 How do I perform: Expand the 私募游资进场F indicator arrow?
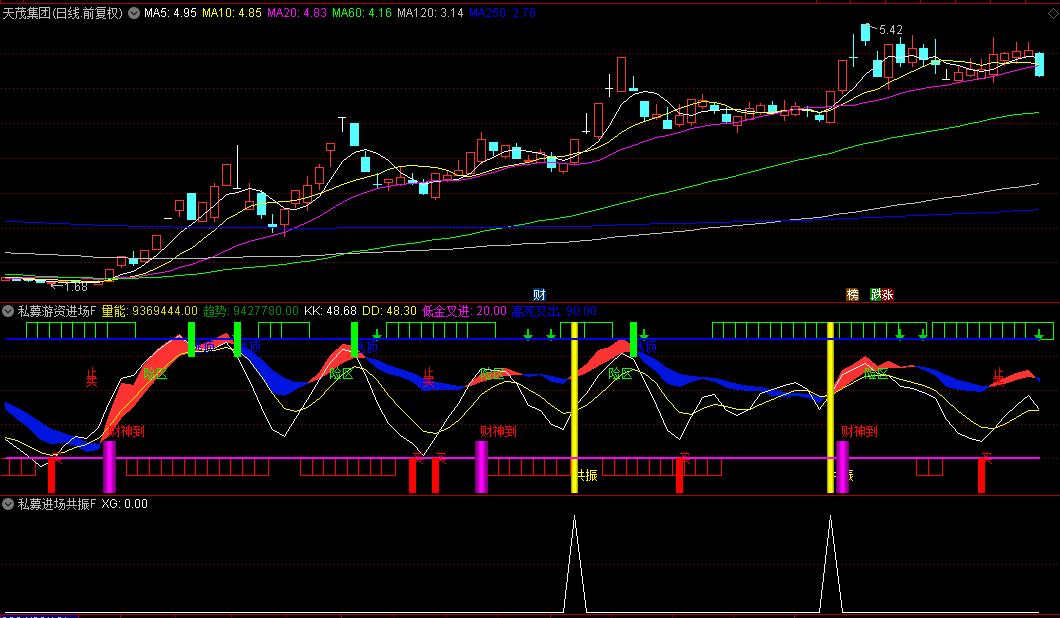pyautogui.click(x=9, y=311)
